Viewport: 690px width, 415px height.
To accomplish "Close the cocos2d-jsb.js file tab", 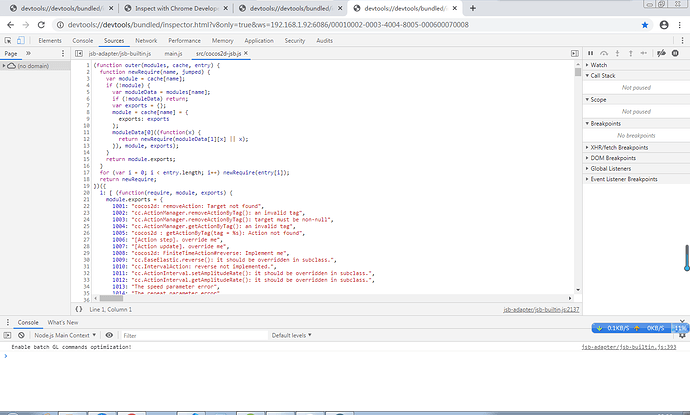I will [x=246, y=53].
